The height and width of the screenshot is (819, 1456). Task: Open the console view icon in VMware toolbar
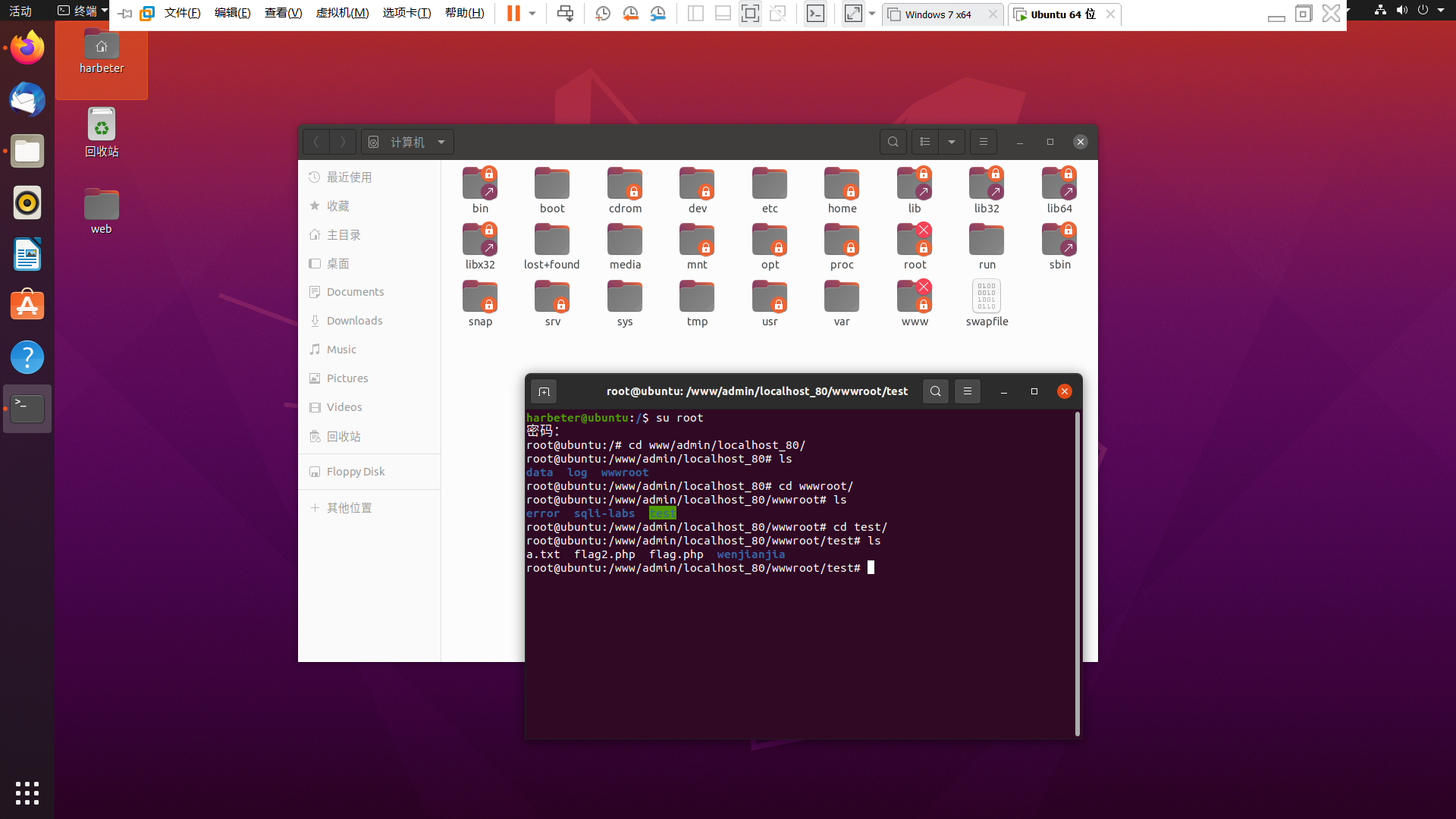click(815, 14)
